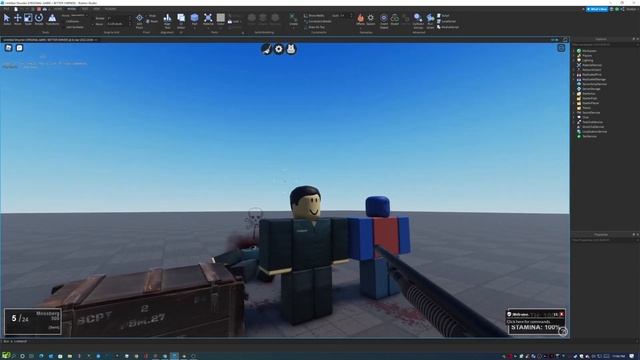Insert a new LocalScript
This screenshot has width=640, height=360.
446,21
